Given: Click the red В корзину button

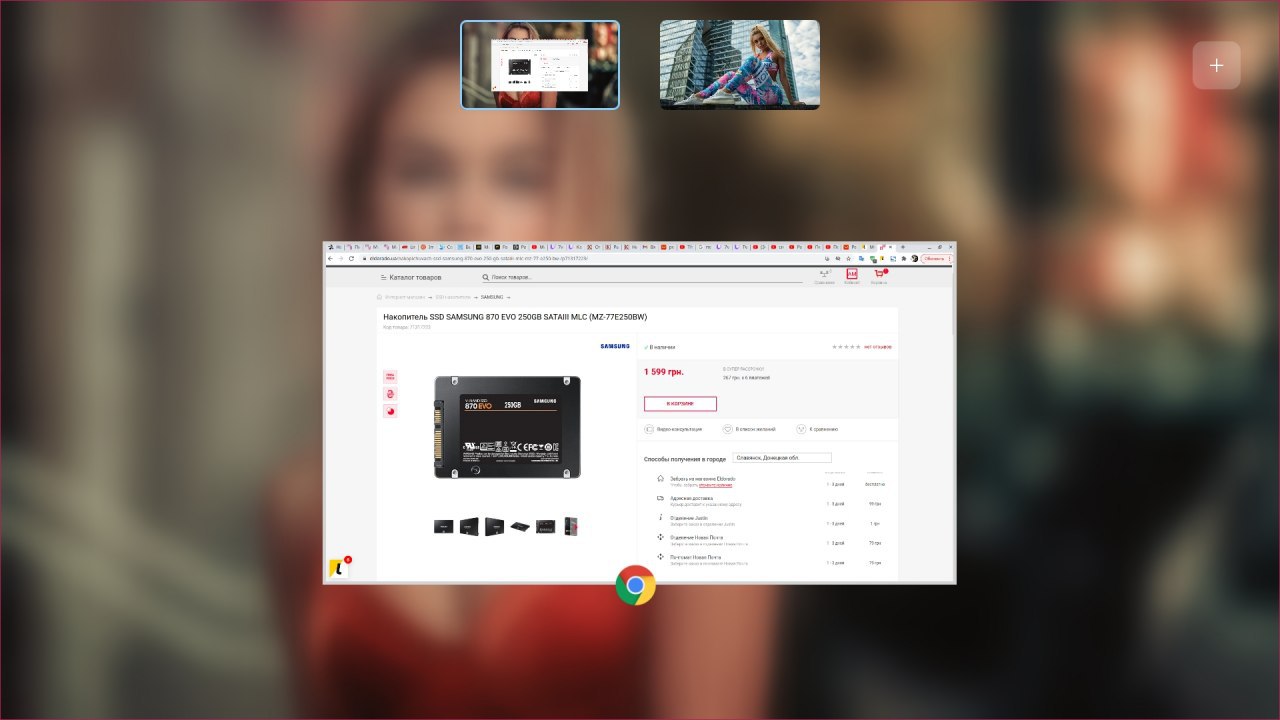Looking at the screenshot, I should (680, 404).
